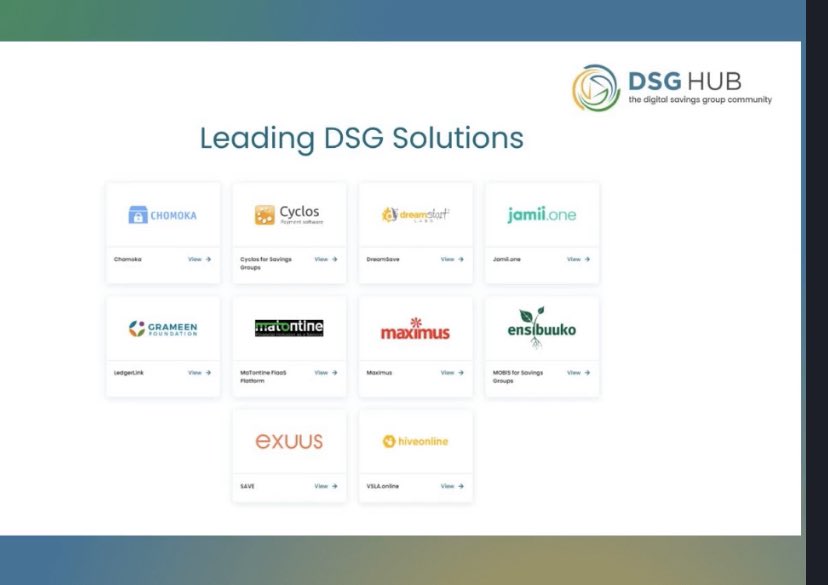Click the Chomoka card title text
This screenshot has width=828, height=585.
[x=127, y=259]
